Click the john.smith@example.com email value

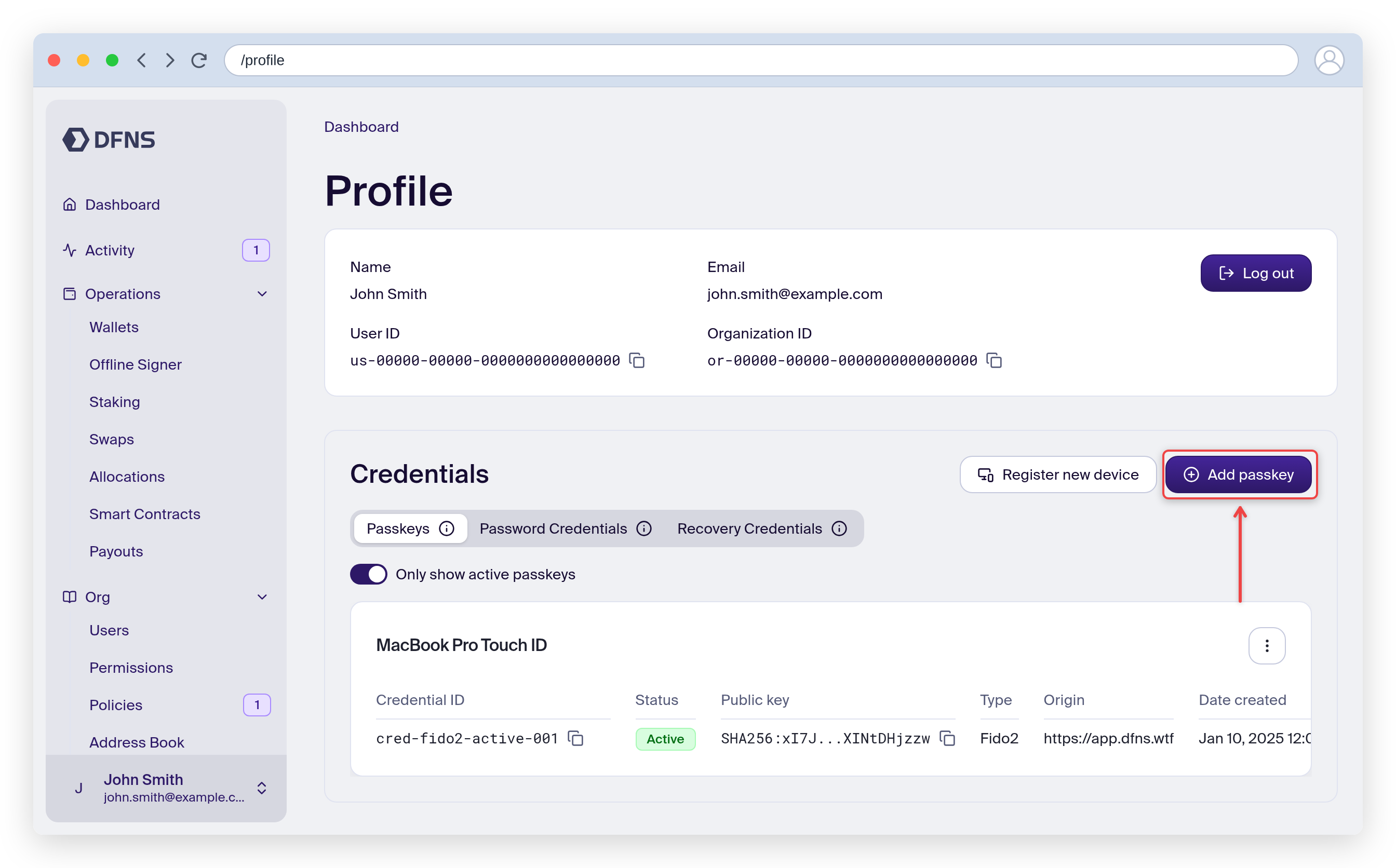coord(795,294)
